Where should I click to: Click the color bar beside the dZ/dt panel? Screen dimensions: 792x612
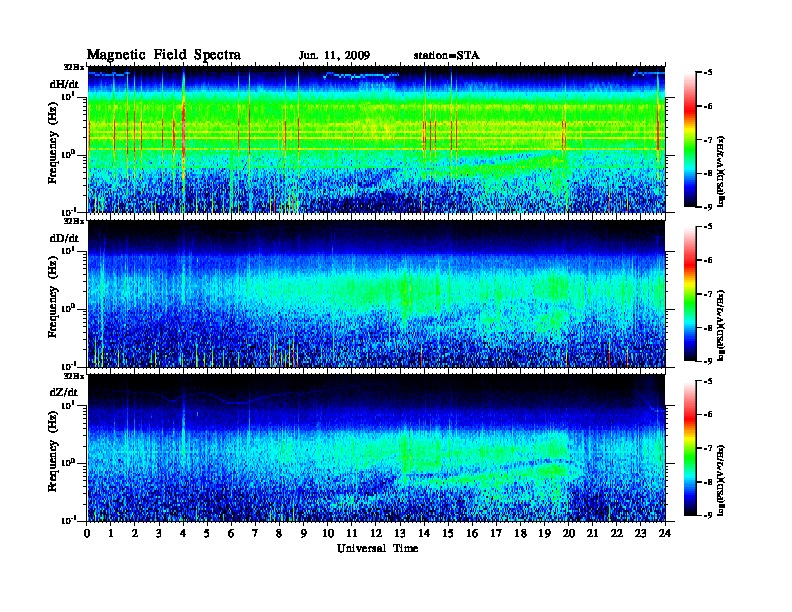[x=689, y=448]
